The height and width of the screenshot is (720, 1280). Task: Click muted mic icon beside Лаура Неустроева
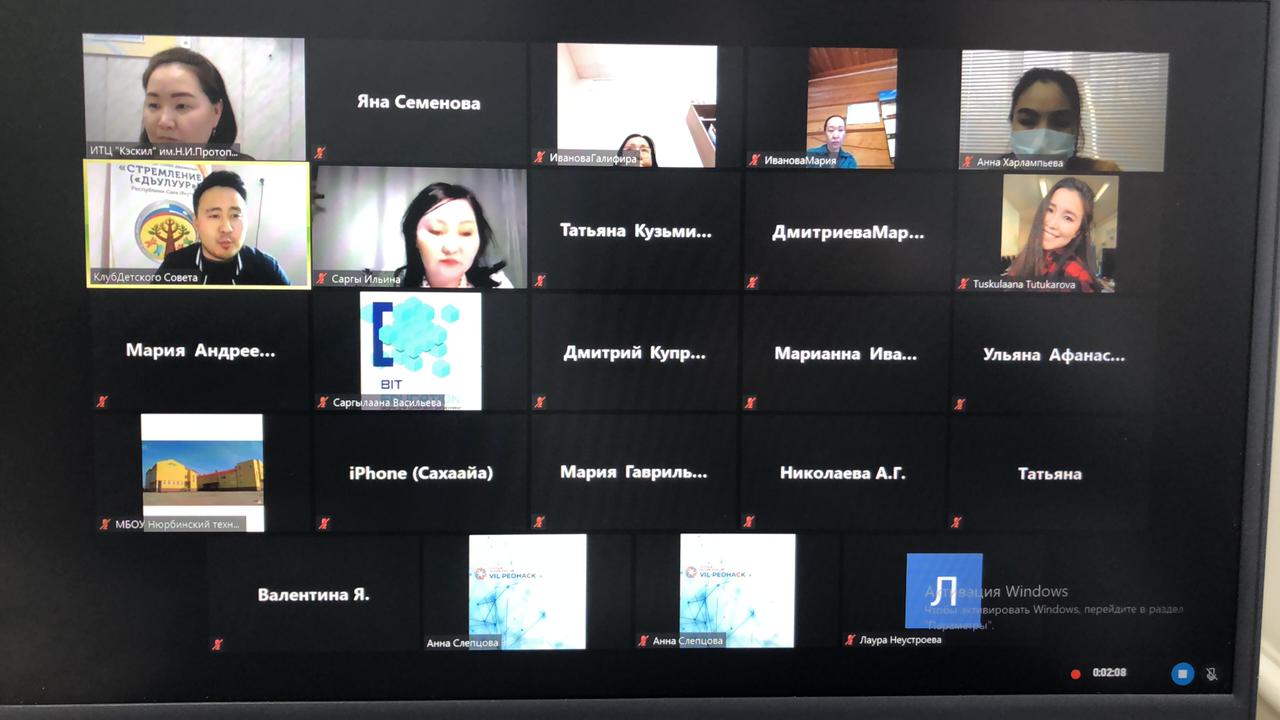(x=850, y=640)
